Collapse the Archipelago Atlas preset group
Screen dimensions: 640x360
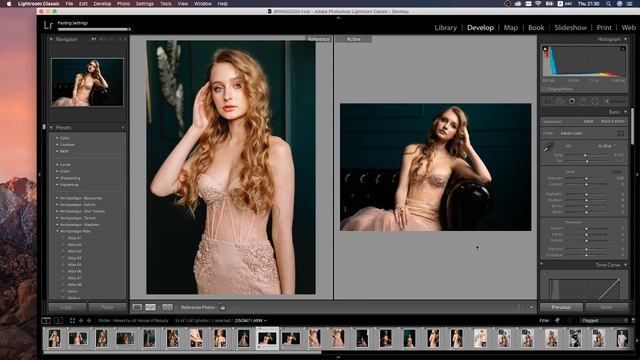pyautogui.click(x=57, y=231)
